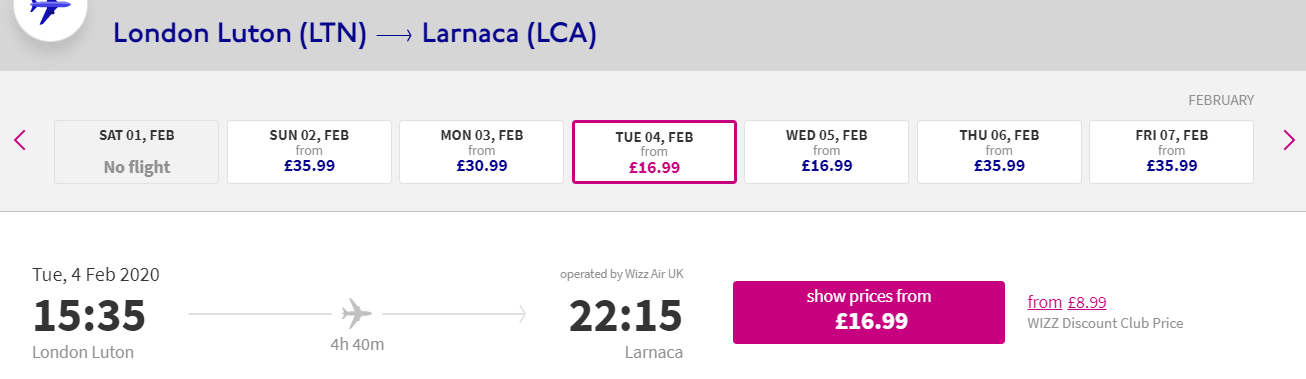Select the highlighted TUE 04, FEB tab

655,152
